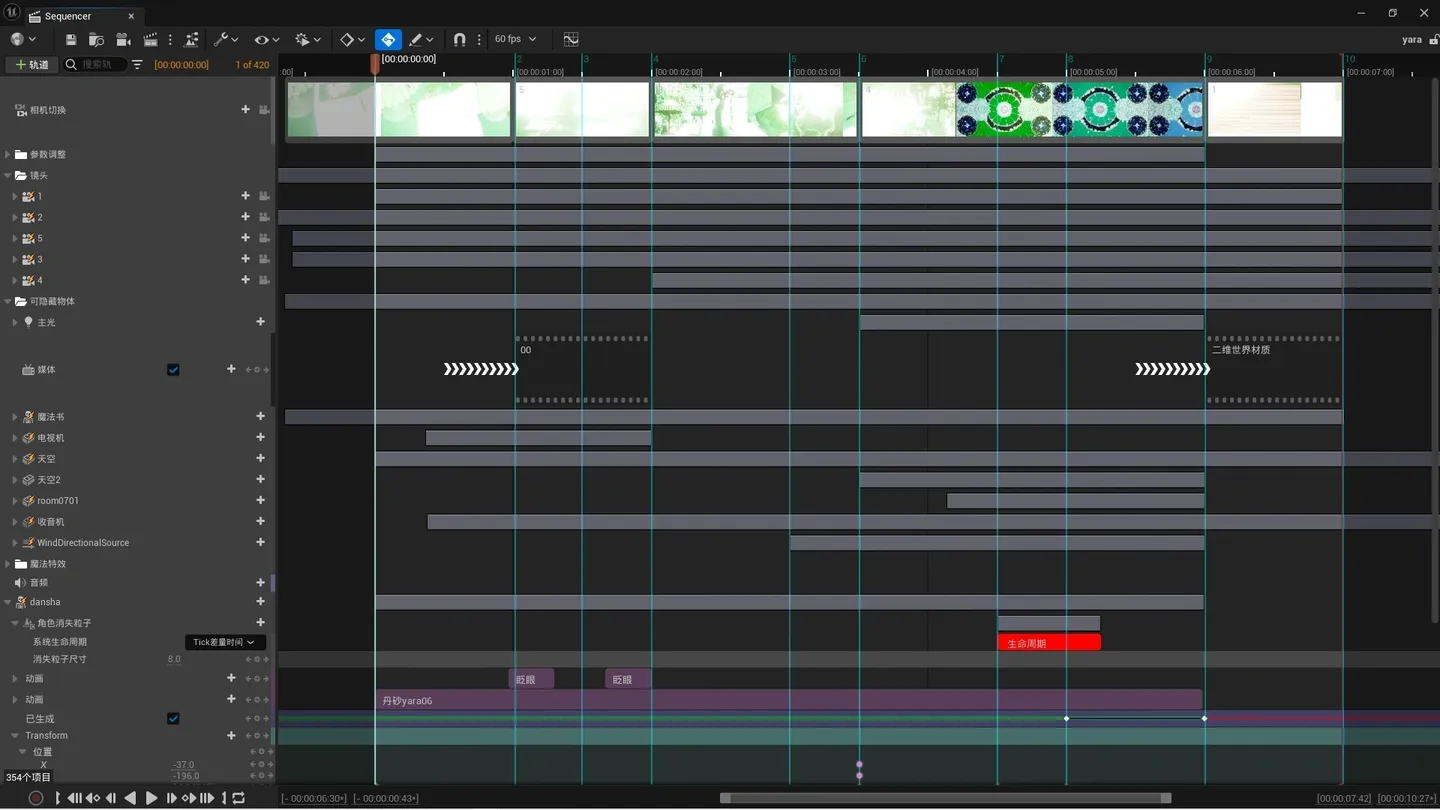Click the horizontal timeline scrollbar
Viewport: 1440px width, 810px height.
[945, 798]
